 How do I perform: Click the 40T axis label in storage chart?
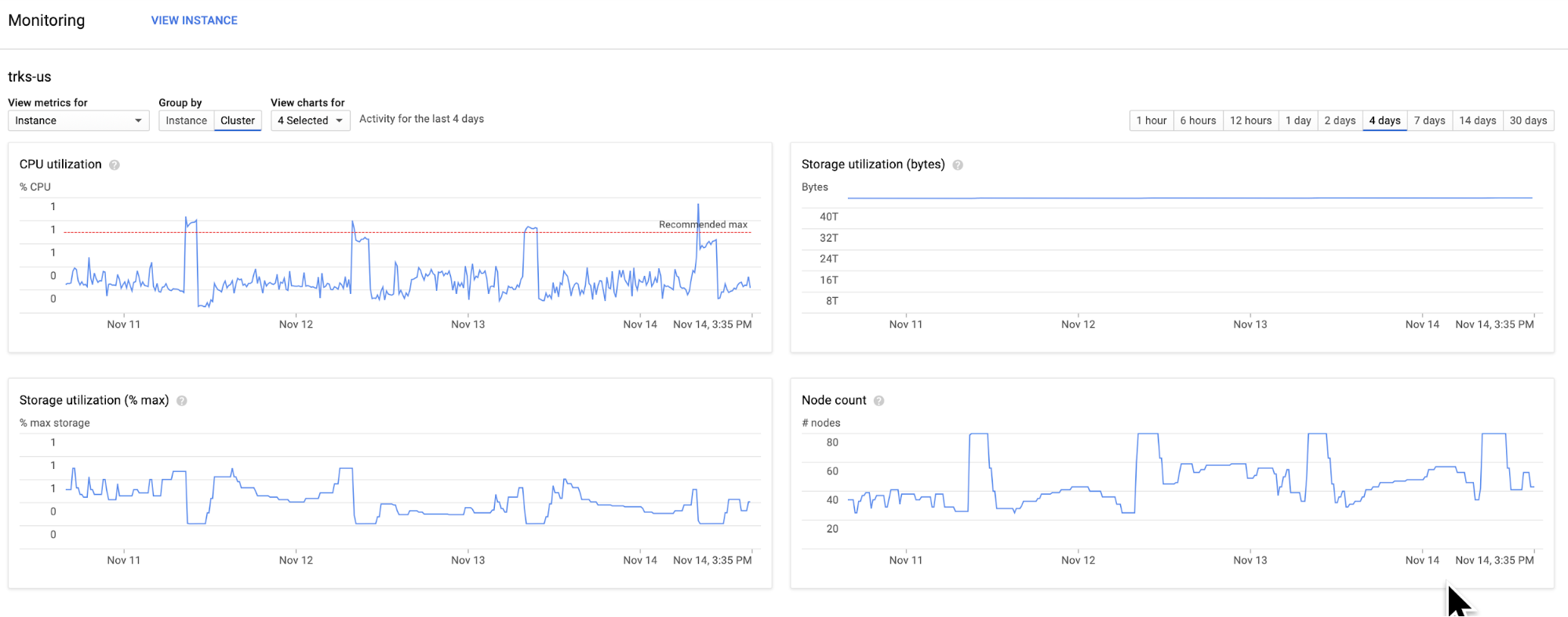(829, 217)
